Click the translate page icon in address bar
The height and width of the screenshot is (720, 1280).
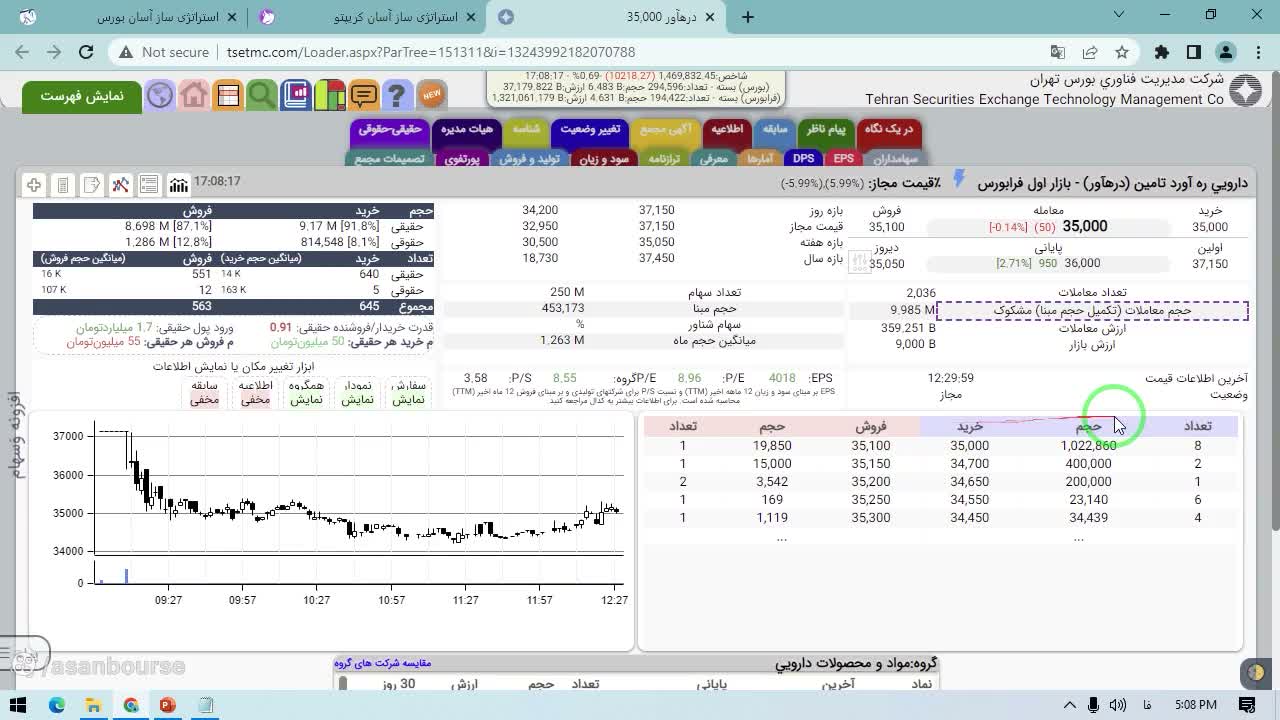coord(1058,52)
